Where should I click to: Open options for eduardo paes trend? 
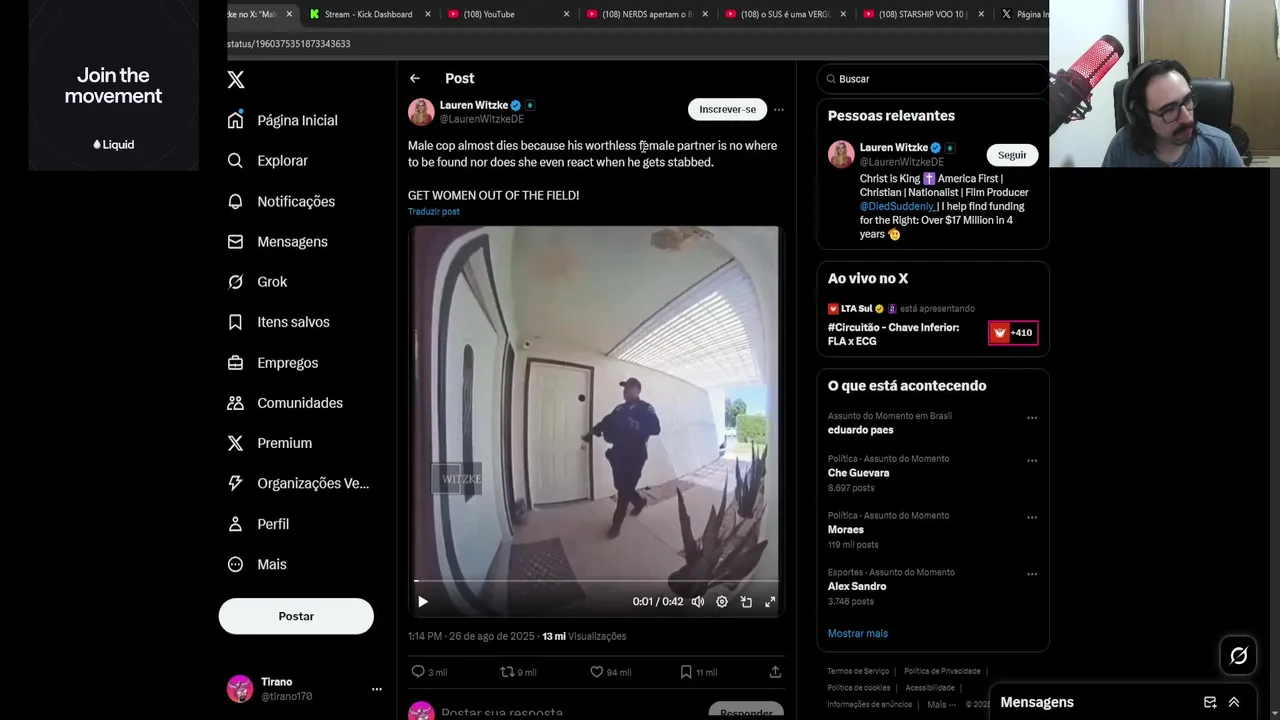click(1032, 418)
